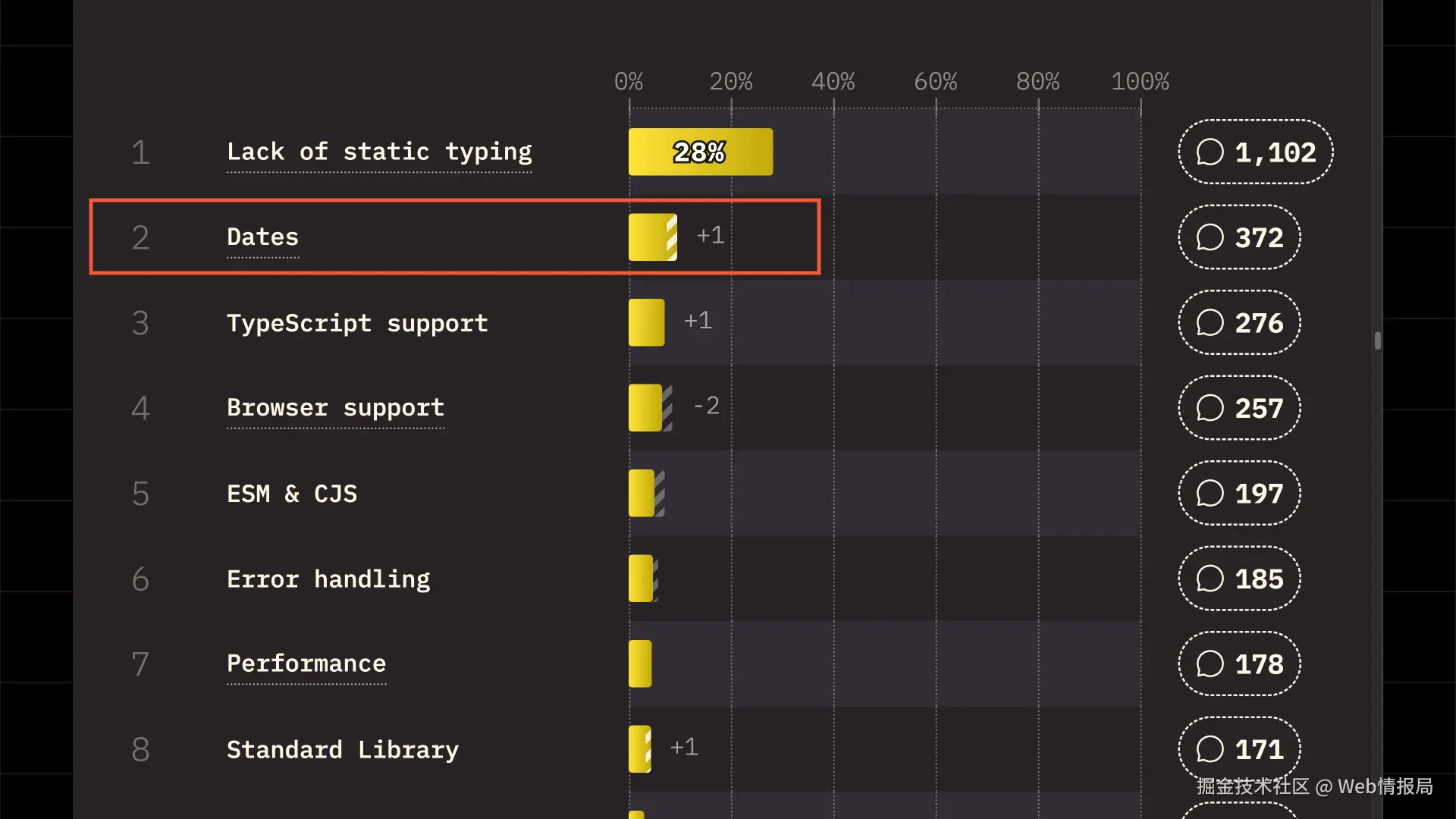Click comment bubble icon beside 171
1456x819 pixels.
pyautogui.click(x=1210, y=749)
